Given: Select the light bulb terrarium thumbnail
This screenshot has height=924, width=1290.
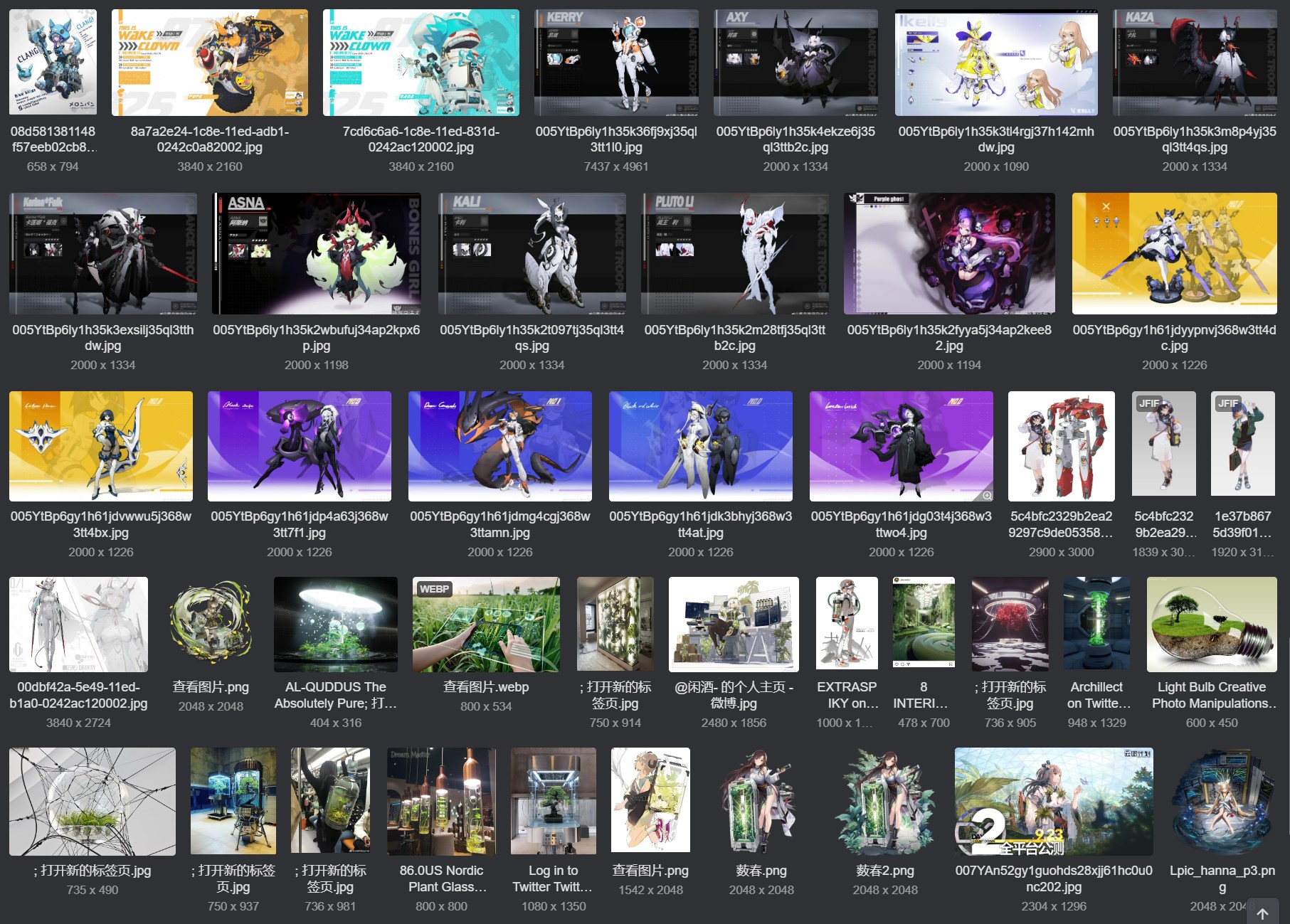Looking at the screenshot, I should click(1212, 625).
